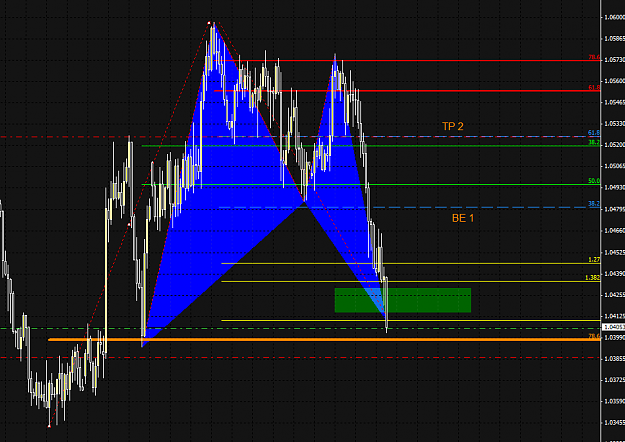625x442 pixels.
Task: Click the yellow 1.27 extension label
Action: click(594, 260)
